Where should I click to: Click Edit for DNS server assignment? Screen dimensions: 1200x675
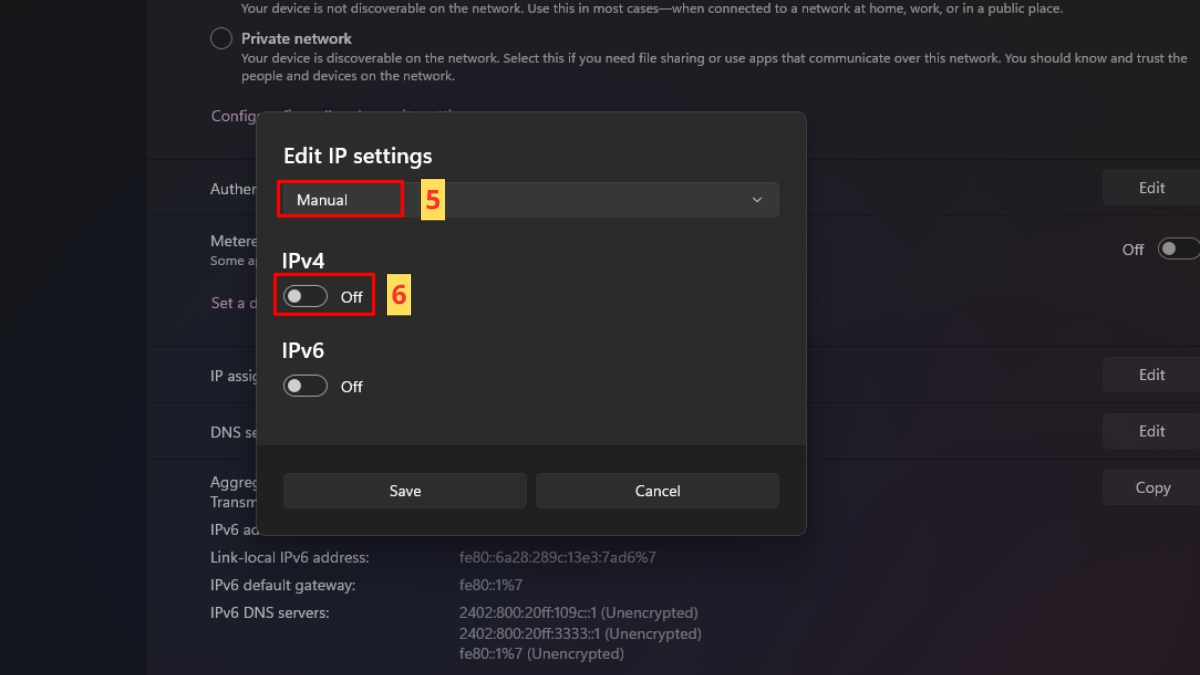point(1151,431)
